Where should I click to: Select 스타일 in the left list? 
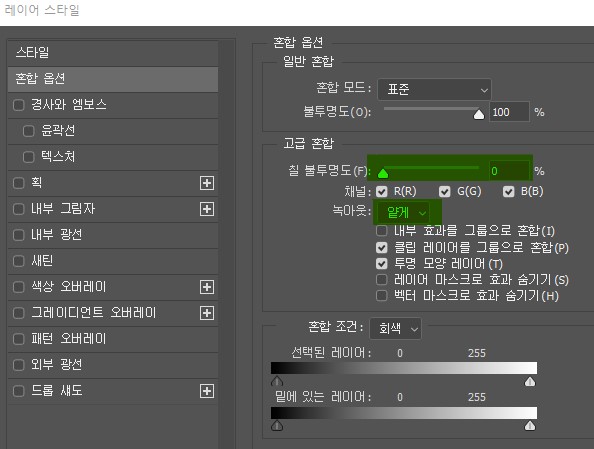pyautogui.click(x=113, y=52)
